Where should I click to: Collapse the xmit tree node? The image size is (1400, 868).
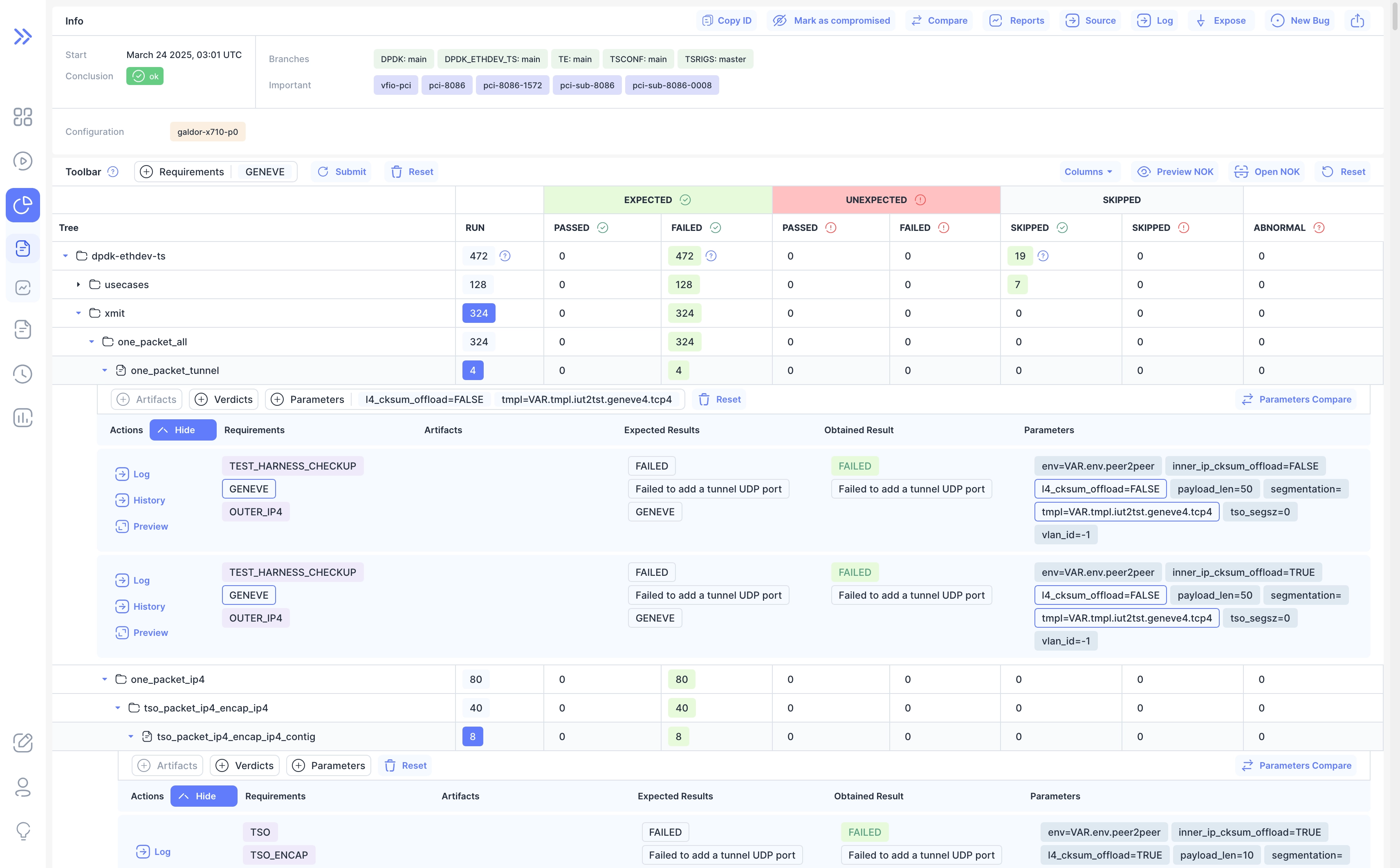click(x=79, y=313)
